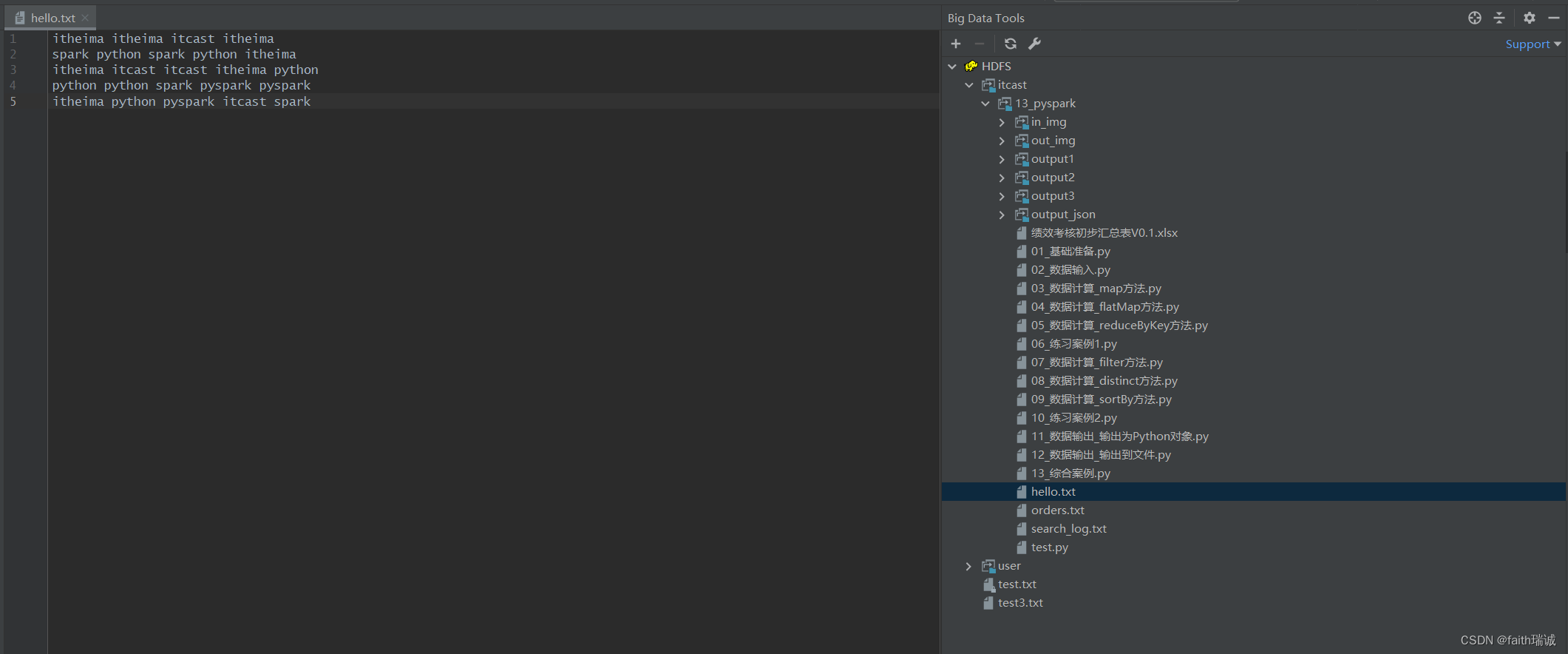Open the Support dropdown

click(1533, 44)
